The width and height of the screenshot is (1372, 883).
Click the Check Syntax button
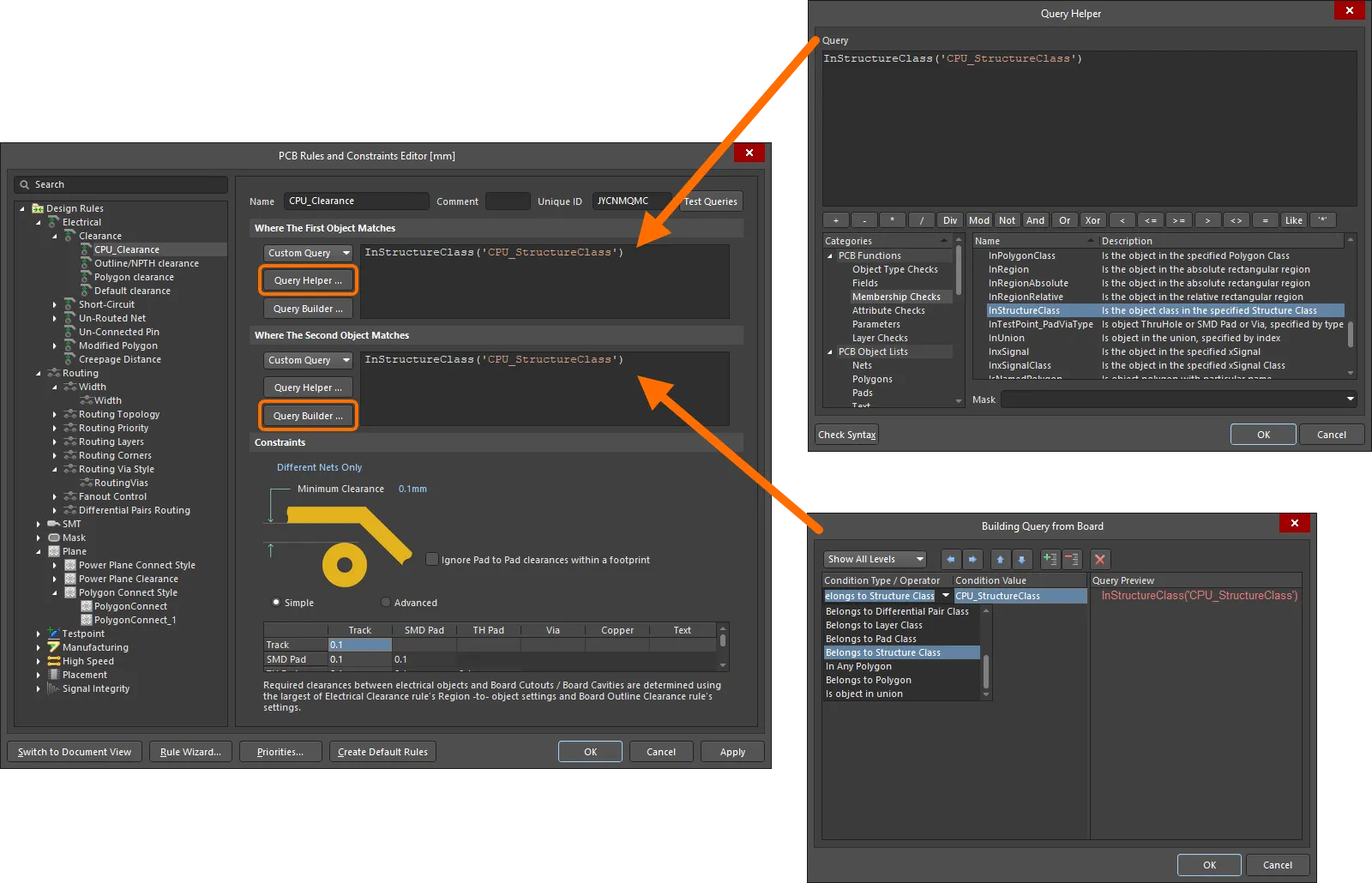847,435
